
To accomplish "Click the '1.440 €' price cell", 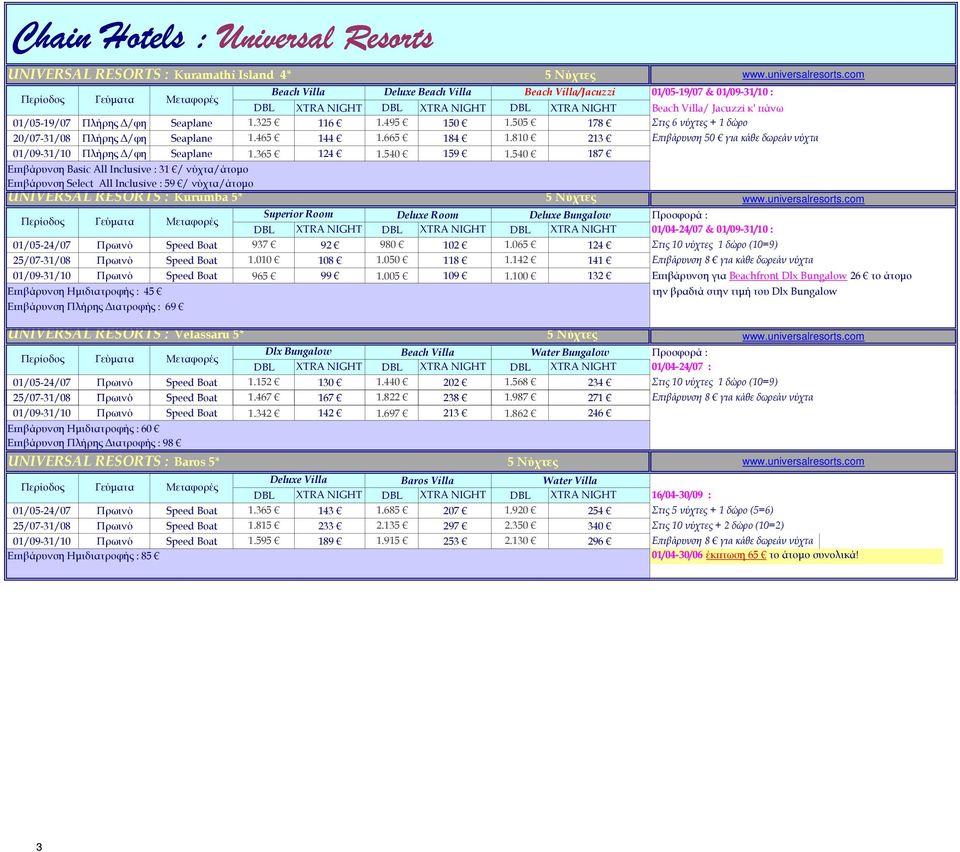I will (x=391, y=381).
